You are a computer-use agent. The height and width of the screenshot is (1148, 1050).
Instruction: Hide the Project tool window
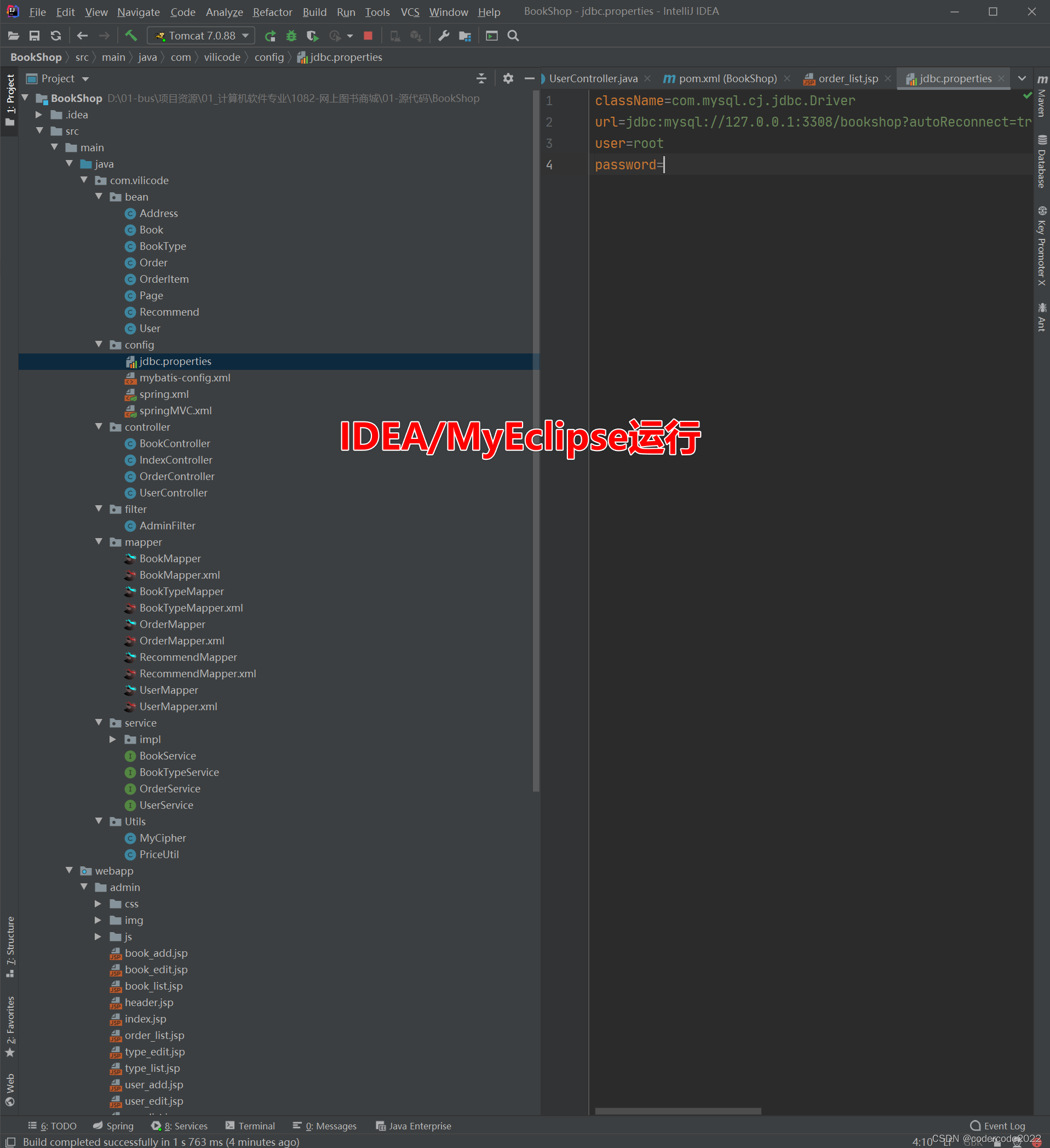tap(529, 78)
